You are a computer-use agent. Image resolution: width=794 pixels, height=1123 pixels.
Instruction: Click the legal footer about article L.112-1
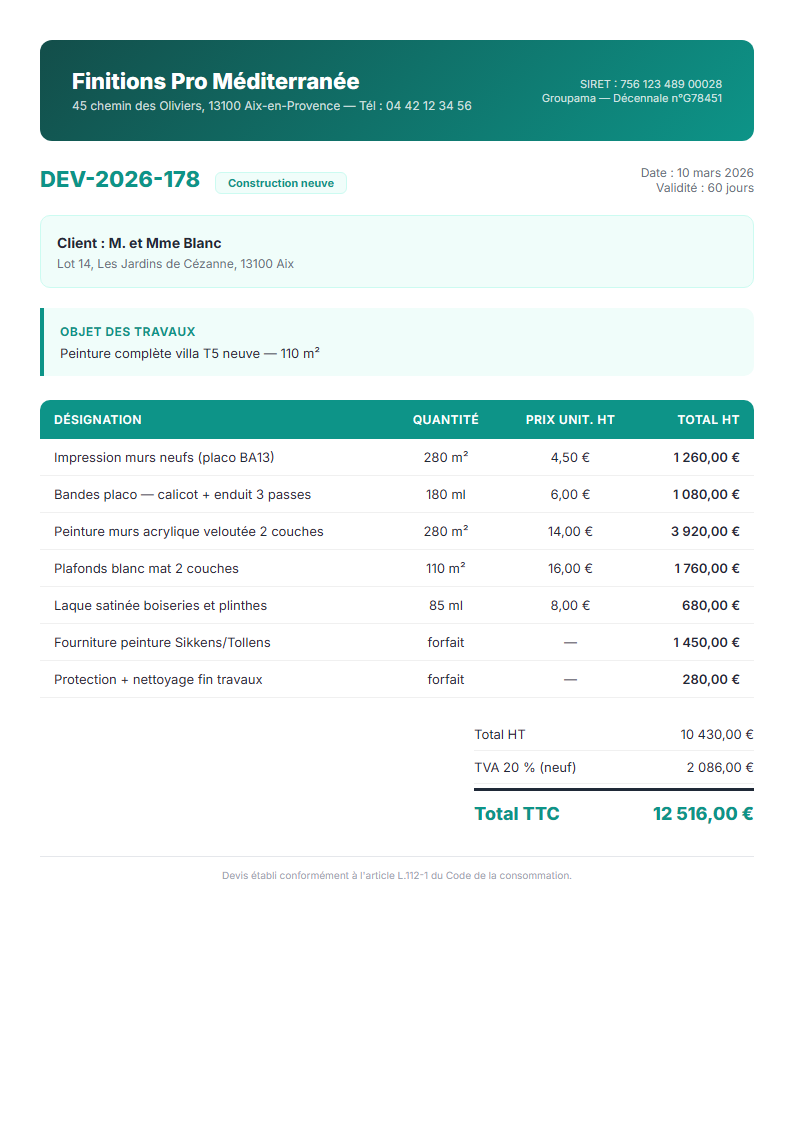pyautogui.click(x=397, y=876)
